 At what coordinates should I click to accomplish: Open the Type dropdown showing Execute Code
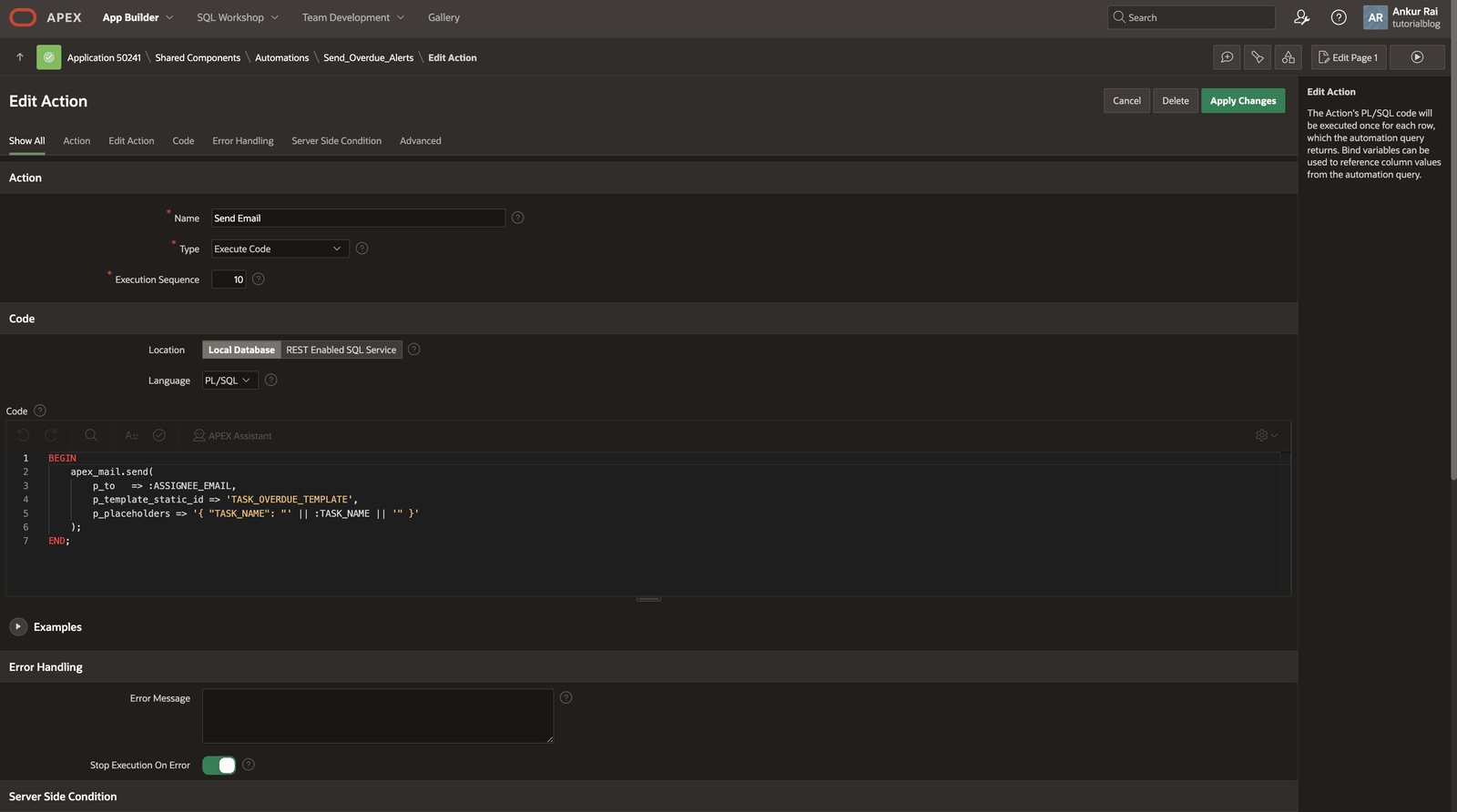(x=279, y=249)
